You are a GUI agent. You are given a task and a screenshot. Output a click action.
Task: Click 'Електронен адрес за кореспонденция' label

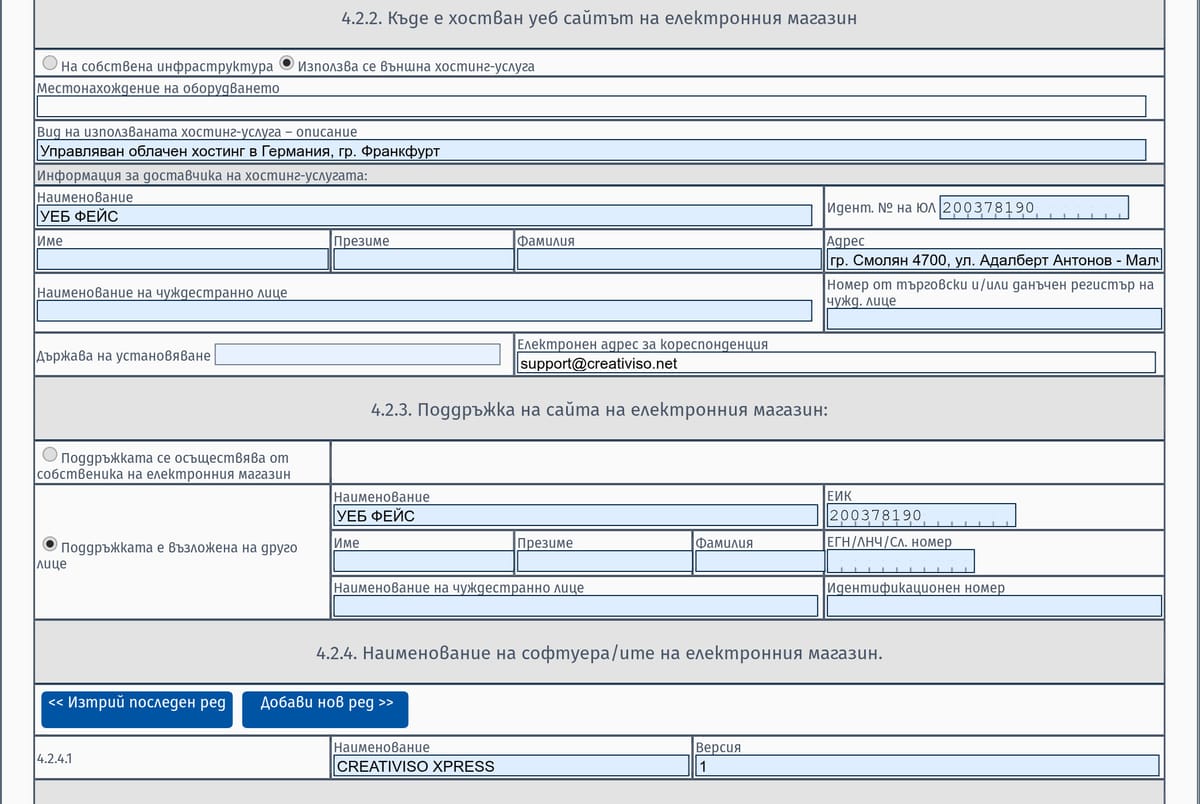(643, 343)
